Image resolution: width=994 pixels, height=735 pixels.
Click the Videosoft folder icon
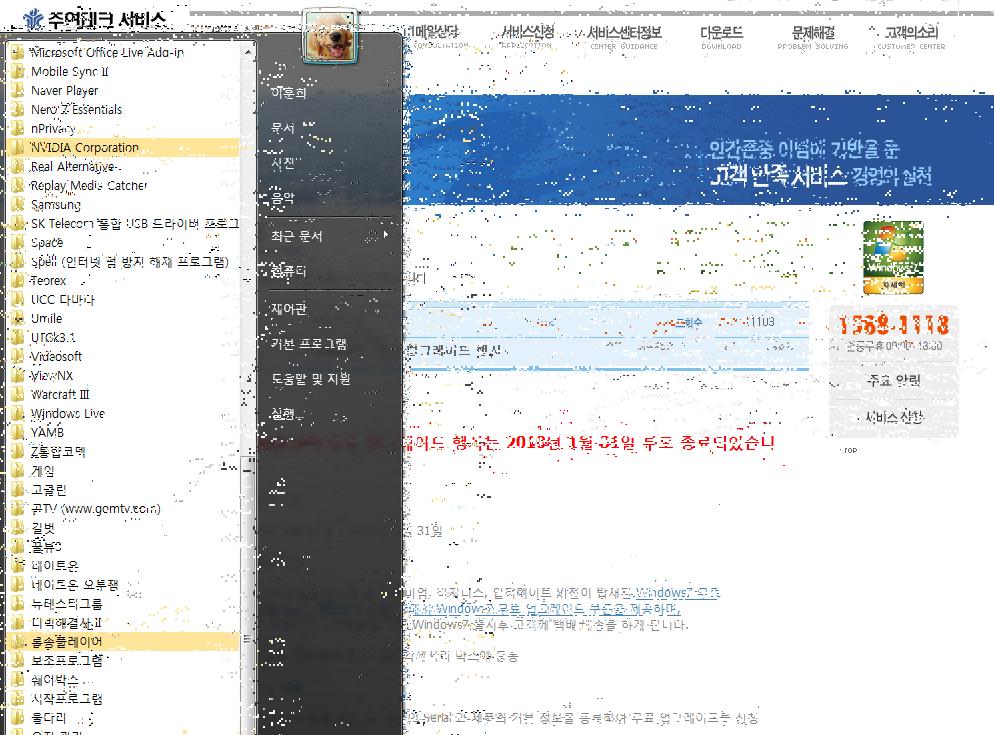click(18, 356)
